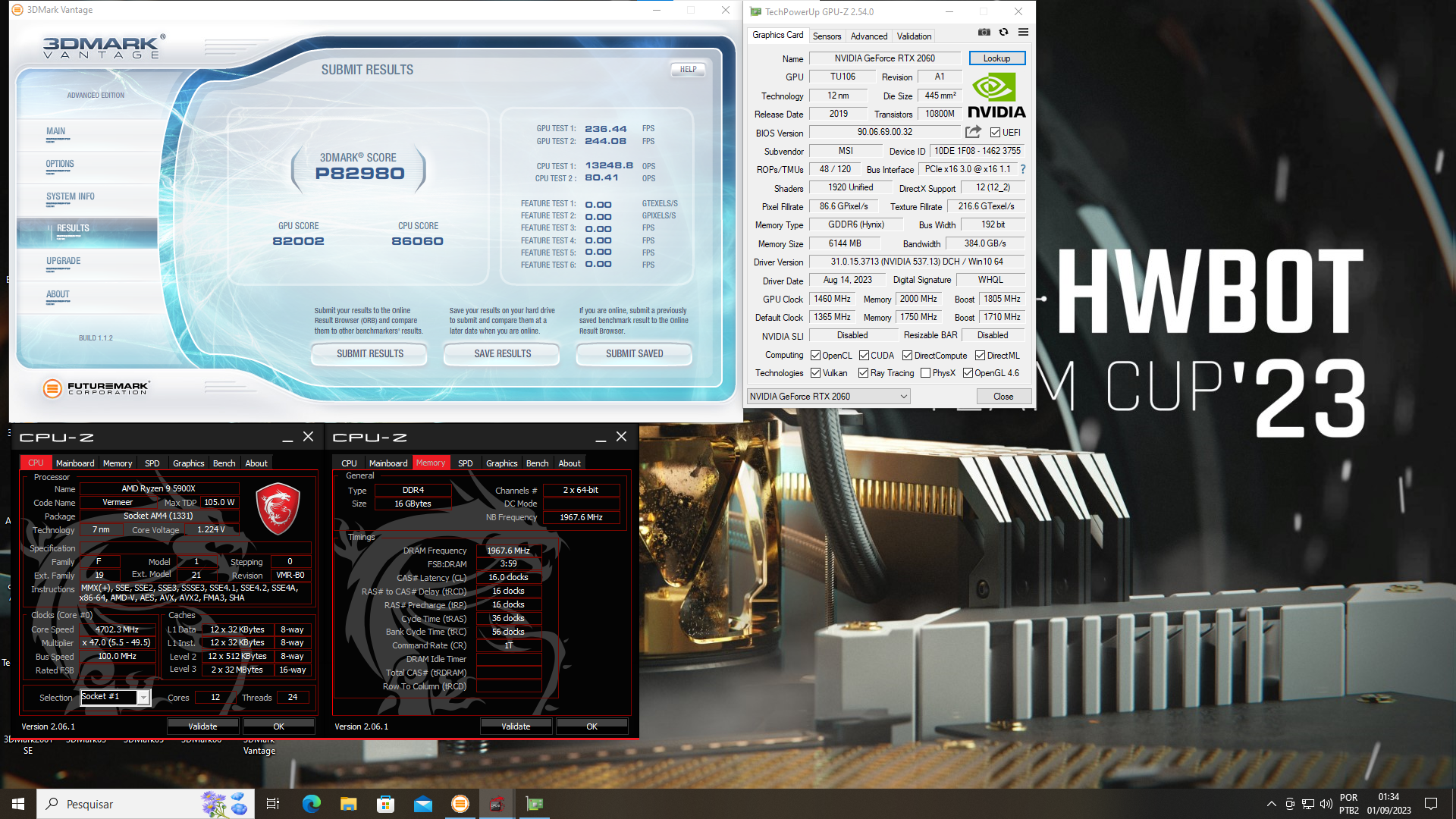This screenshot has width=1456, height=819.
Task: Click the GPU-Z screenshot camera icon
Action: [984, 33]
